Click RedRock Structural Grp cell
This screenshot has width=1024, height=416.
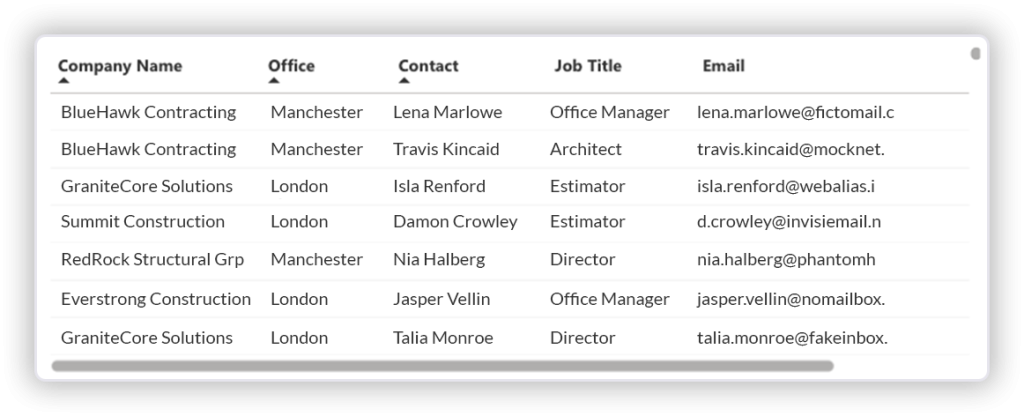(152, 259)
